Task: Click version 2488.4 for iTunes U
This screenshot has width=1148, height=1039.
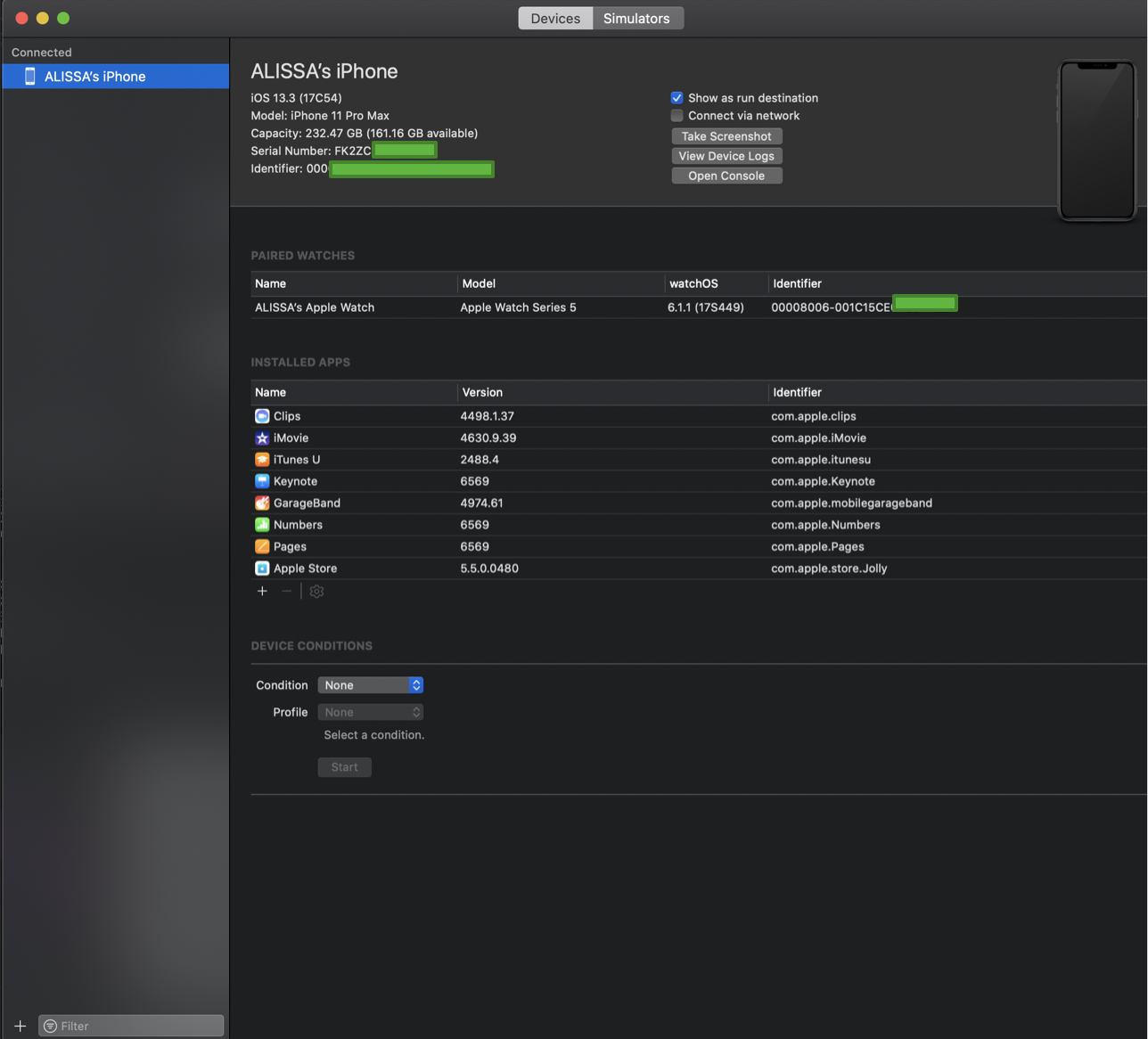Action: click(x=480, y=460)
